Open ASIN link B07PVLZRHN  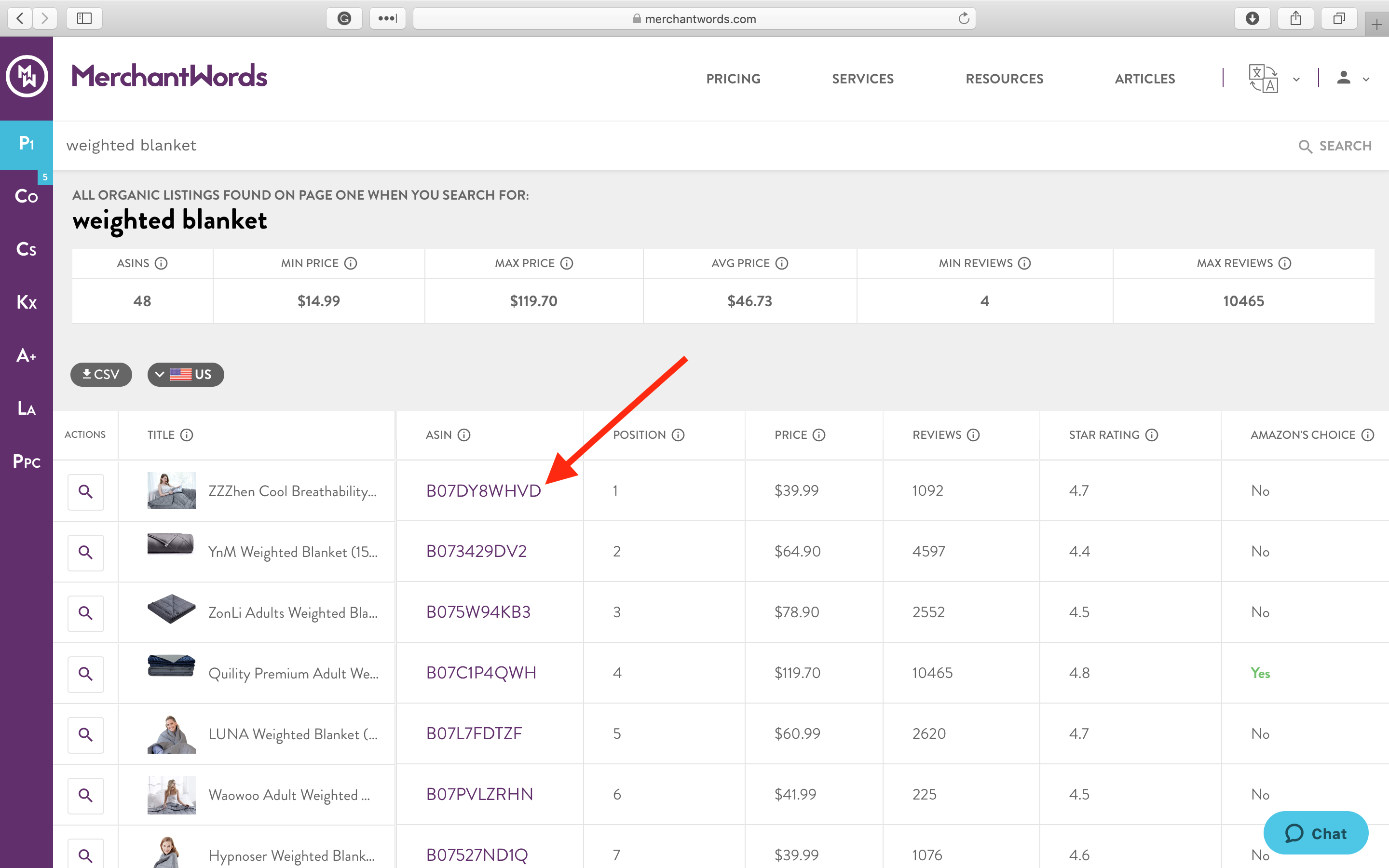pyautogui.click(x=479, y=795)
